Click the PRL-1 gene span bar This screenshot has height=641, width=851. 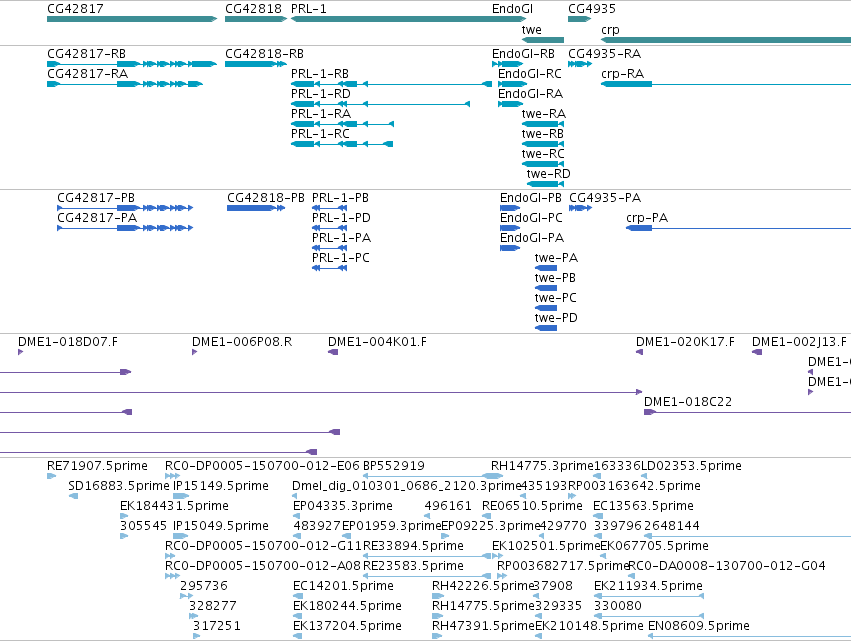pos(409,19)
